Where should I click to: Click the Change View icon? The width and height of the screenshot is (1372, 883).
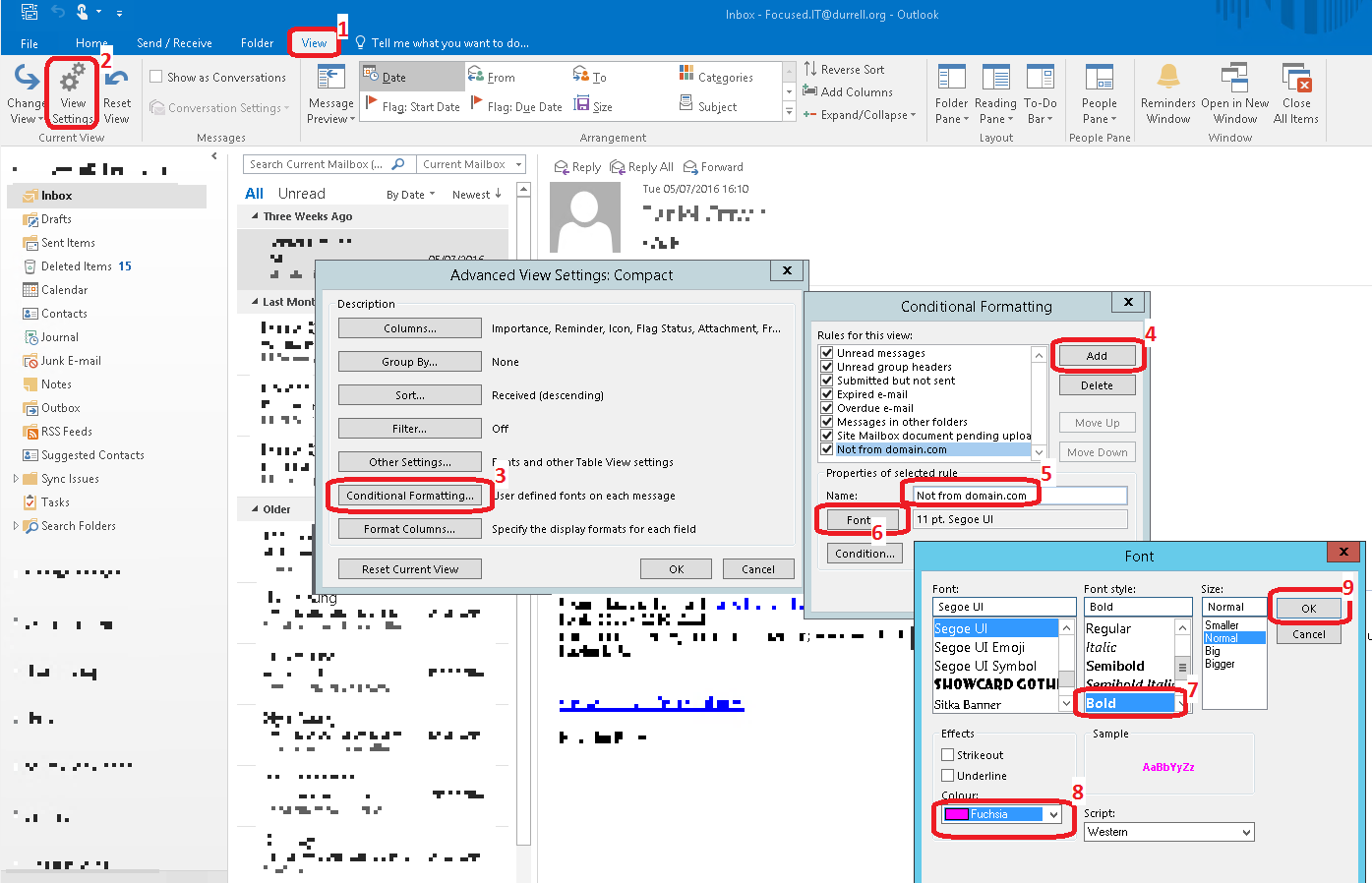tap(25, 79)
